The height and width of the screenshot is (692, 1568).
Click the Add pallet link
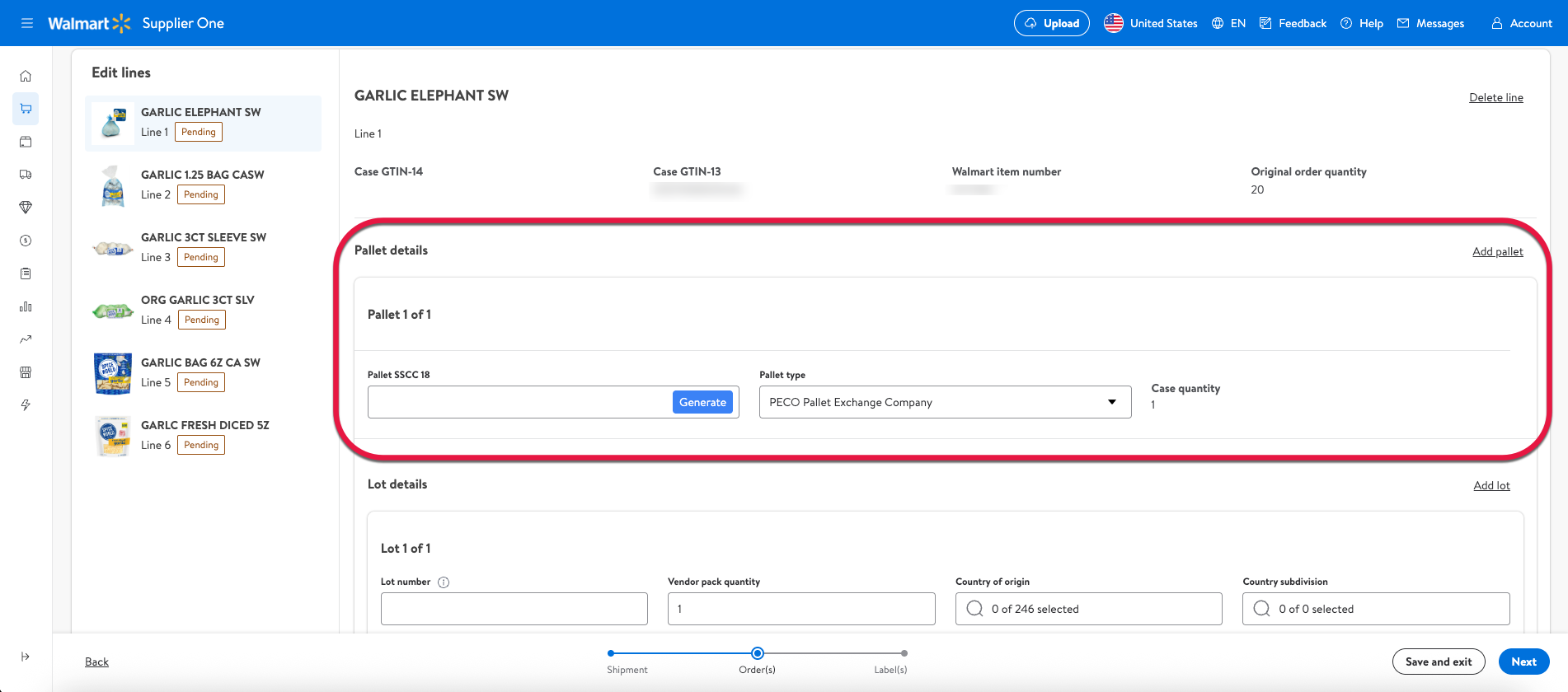tap(1497, 251)
